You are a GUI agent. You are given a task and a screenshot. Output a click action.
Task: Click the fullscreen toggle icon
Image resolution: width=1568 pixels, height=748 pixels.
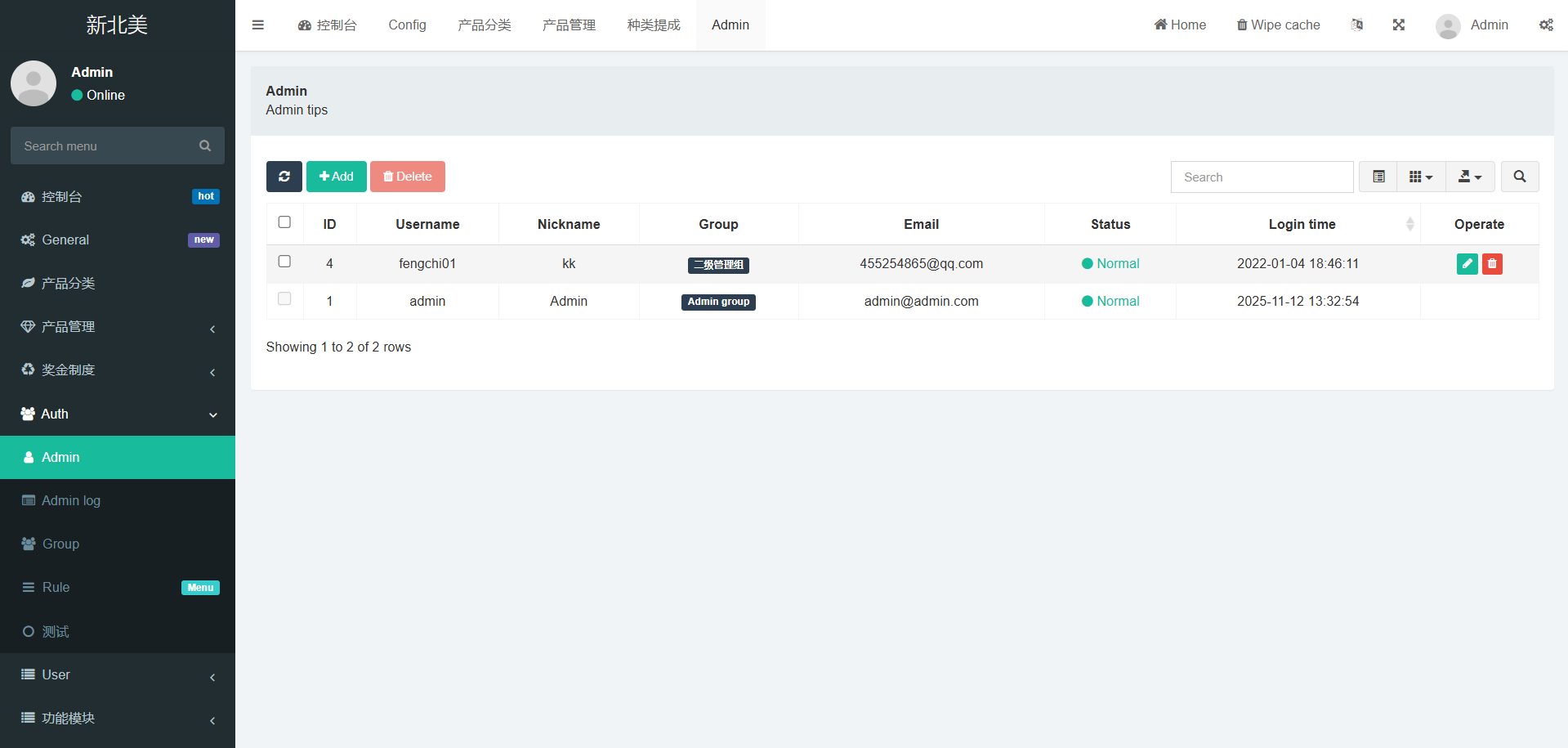coord(1398,25)
